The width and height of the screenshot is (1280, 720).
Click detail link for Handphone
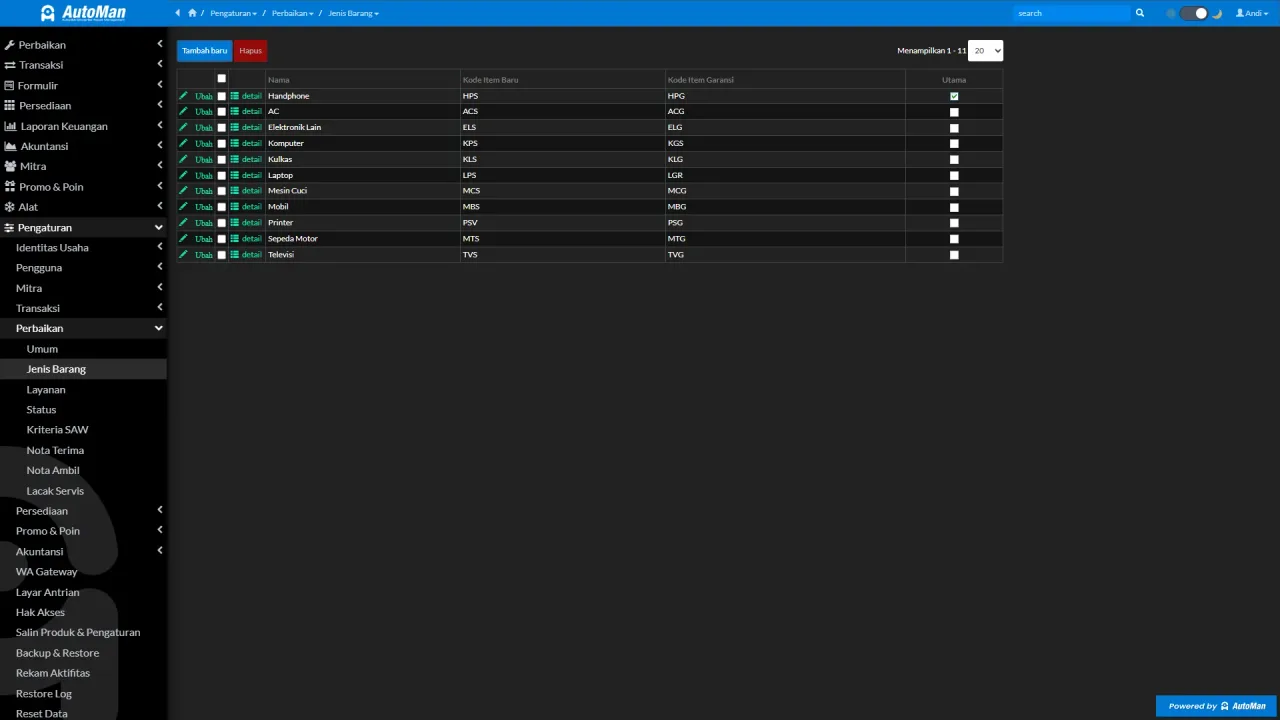coord(251,96)
